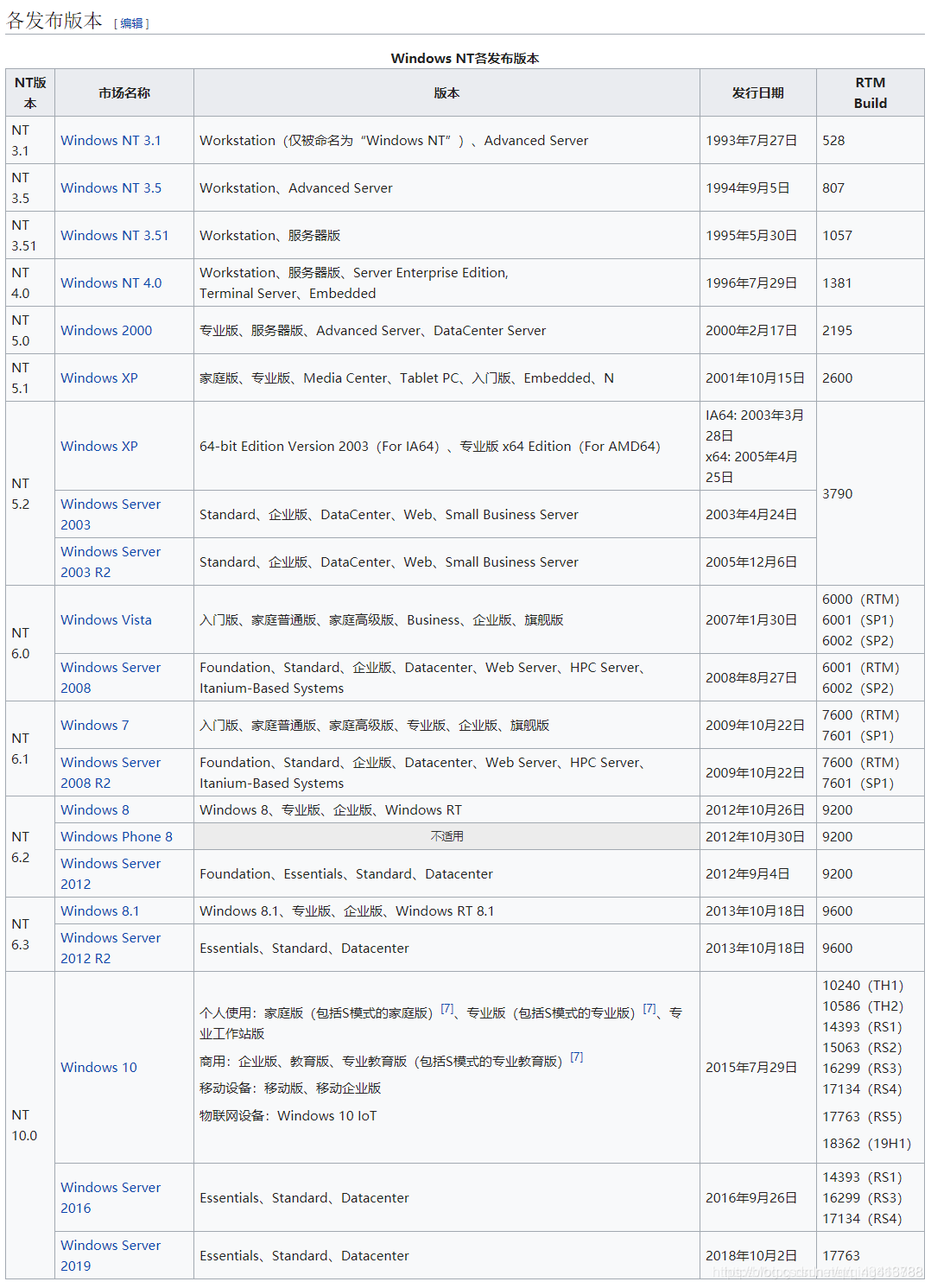Open the Windows Server 2012 R2 link

(111, 949)
